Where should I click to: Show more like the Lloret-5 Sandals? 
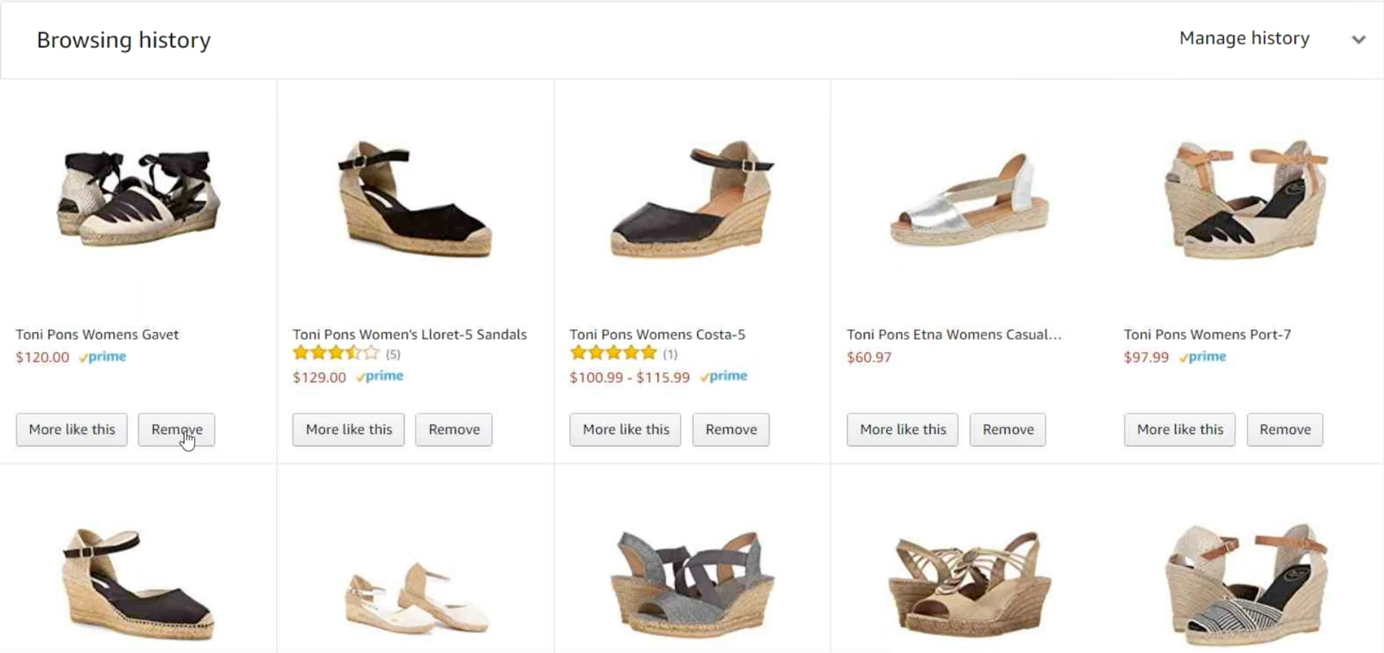click(x=349, y=430)
